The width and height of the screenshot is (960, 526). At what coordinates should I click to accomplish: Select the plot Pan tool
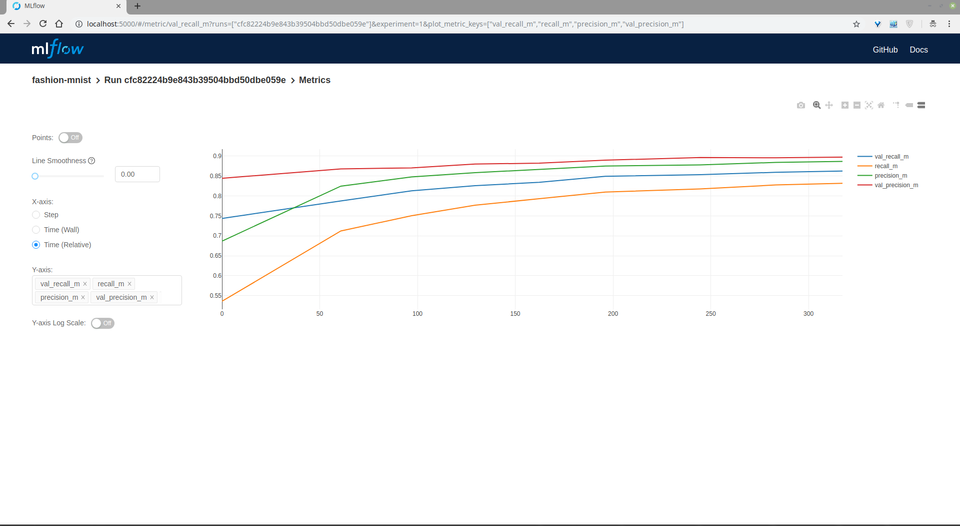point(829,105)
